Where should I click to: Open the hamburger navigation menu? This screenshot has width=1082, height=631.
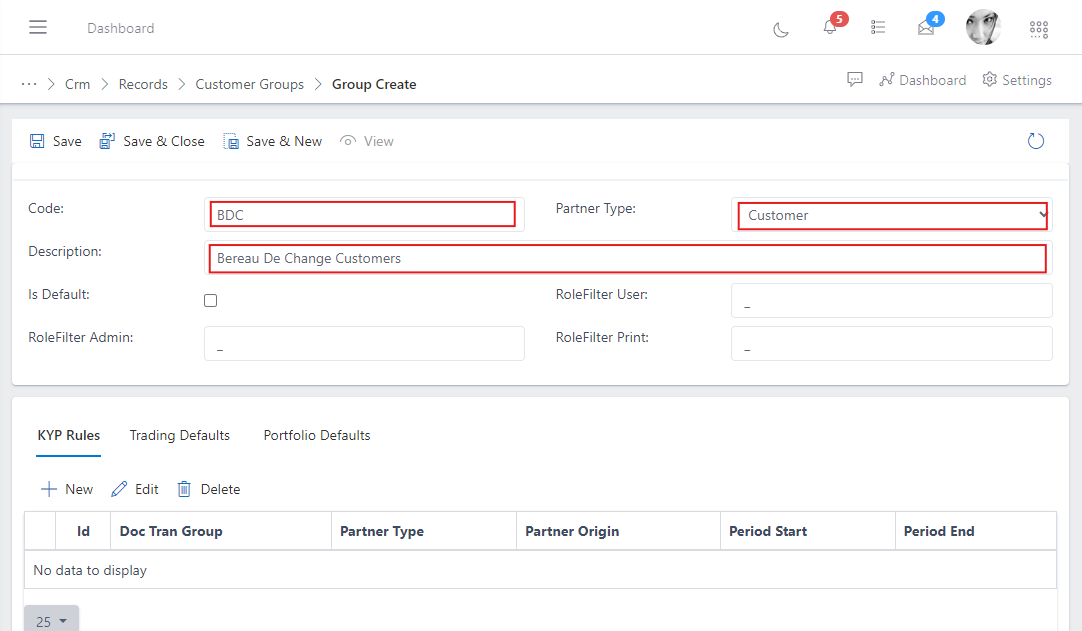(x=38, y=26)
